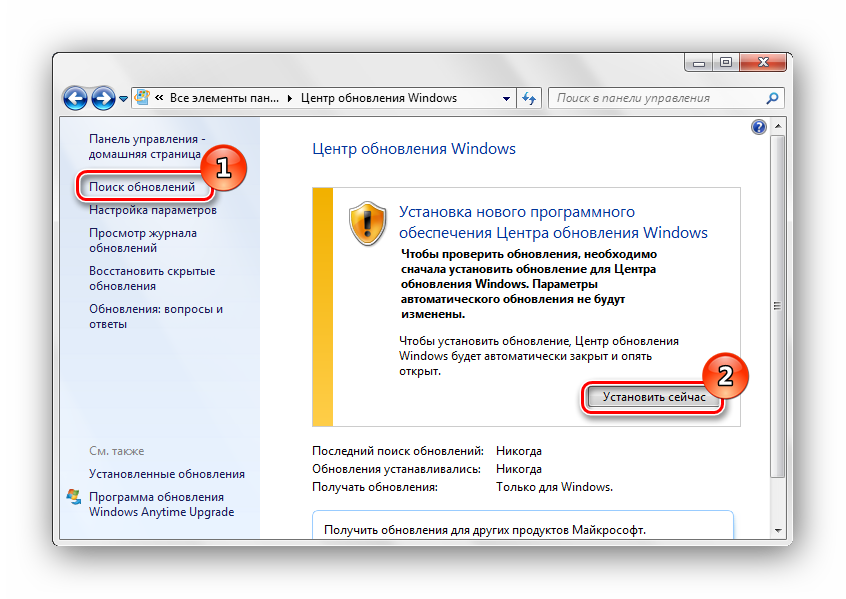Open 'Обновления: вопросы и ответы' link

[x=156, y=316]
